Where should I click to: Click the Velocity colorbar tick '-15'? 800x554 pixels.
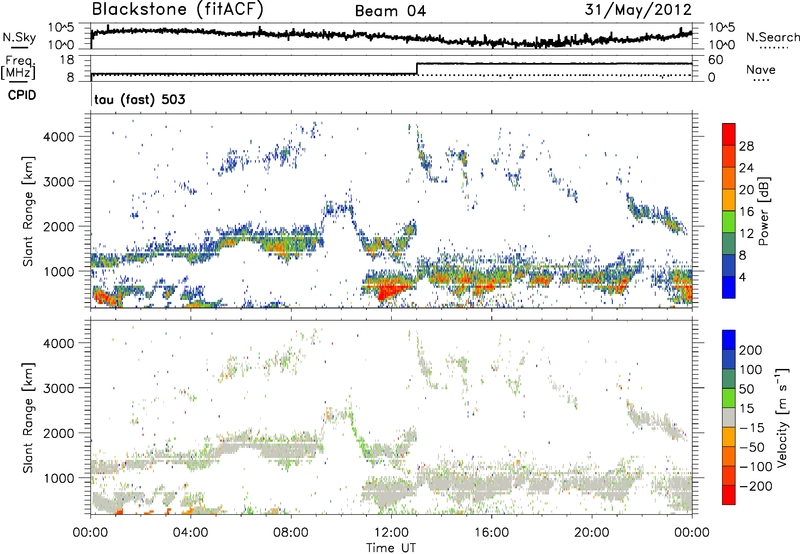[751, 427]
